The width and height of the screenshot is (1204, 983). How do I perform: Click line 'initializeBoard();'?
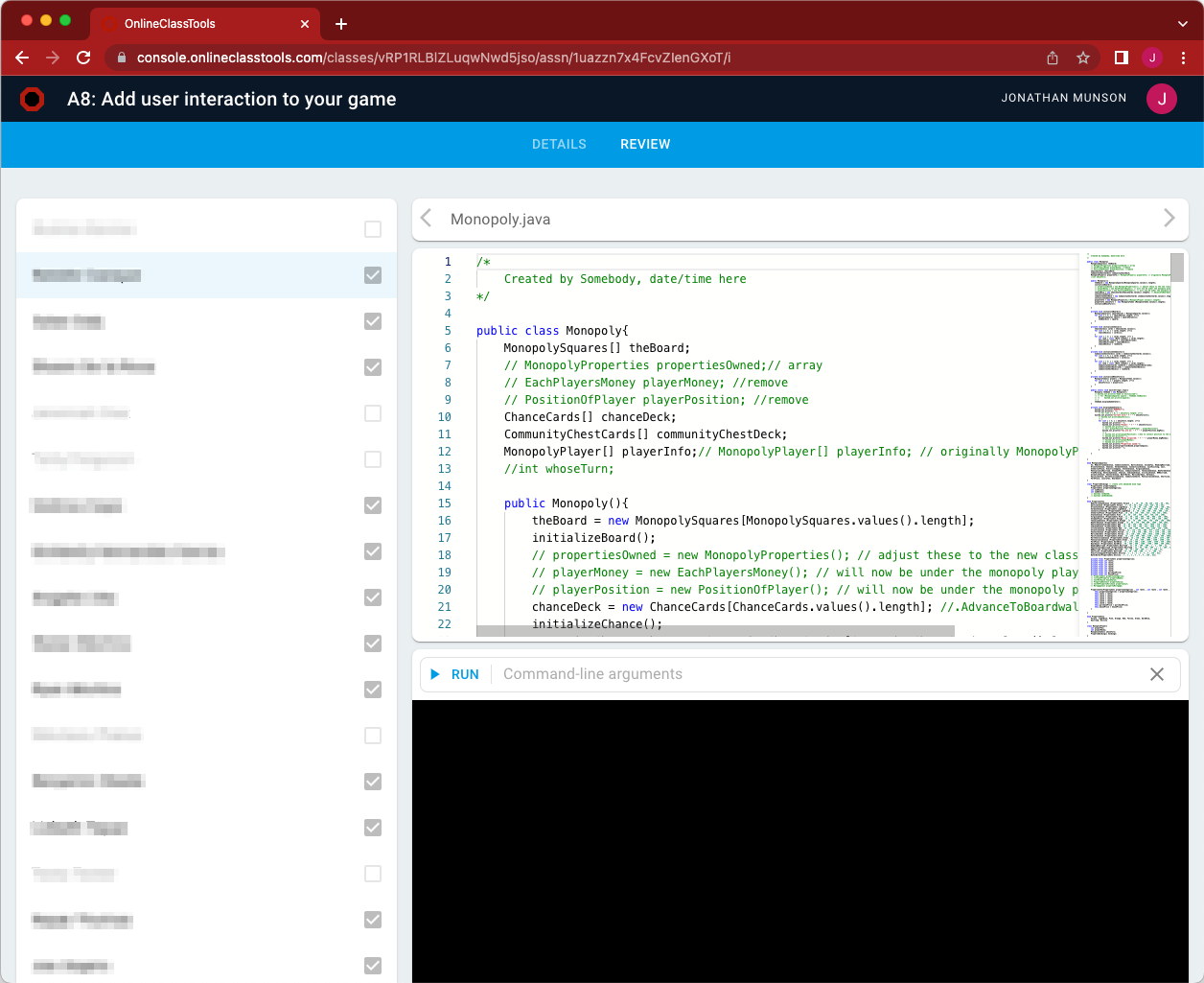[594, 538]
